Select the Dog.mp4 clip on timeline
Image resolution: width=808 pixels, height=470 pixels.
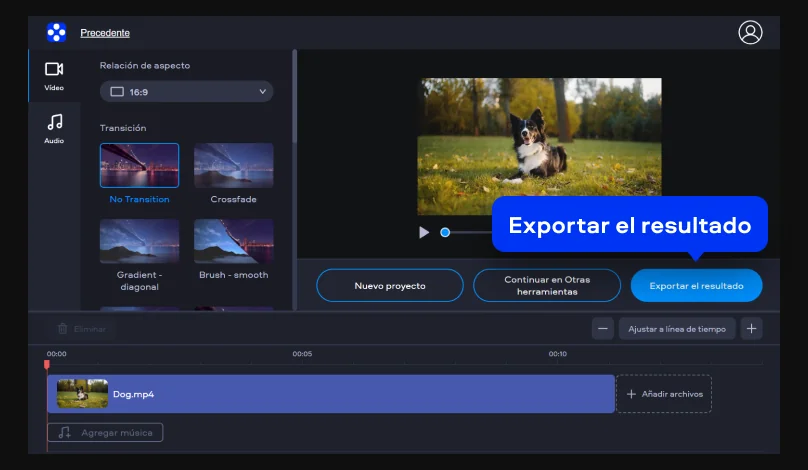330,394
